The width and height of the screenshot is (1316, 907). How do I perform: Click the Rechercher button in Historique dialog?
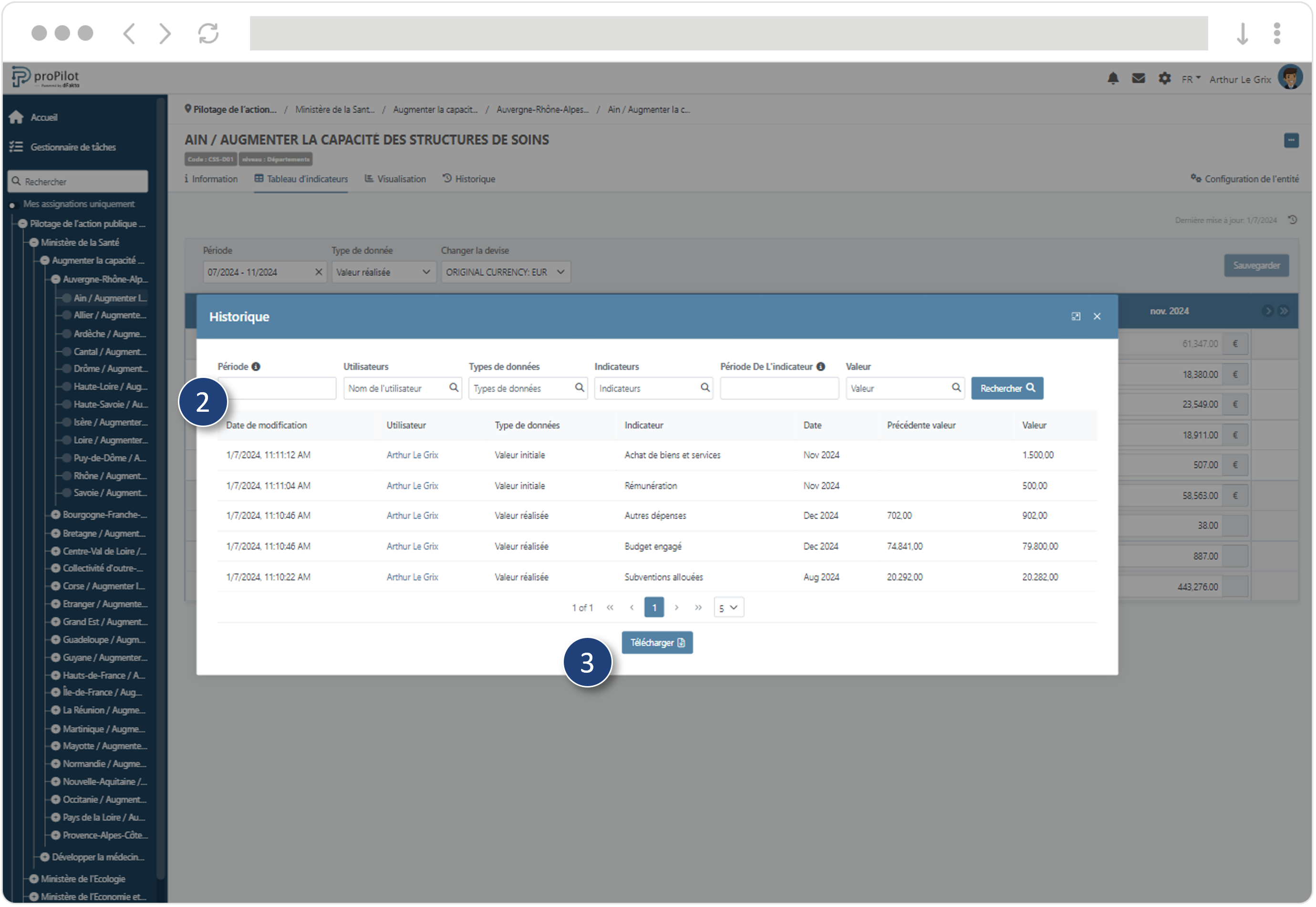point(1006,388)
